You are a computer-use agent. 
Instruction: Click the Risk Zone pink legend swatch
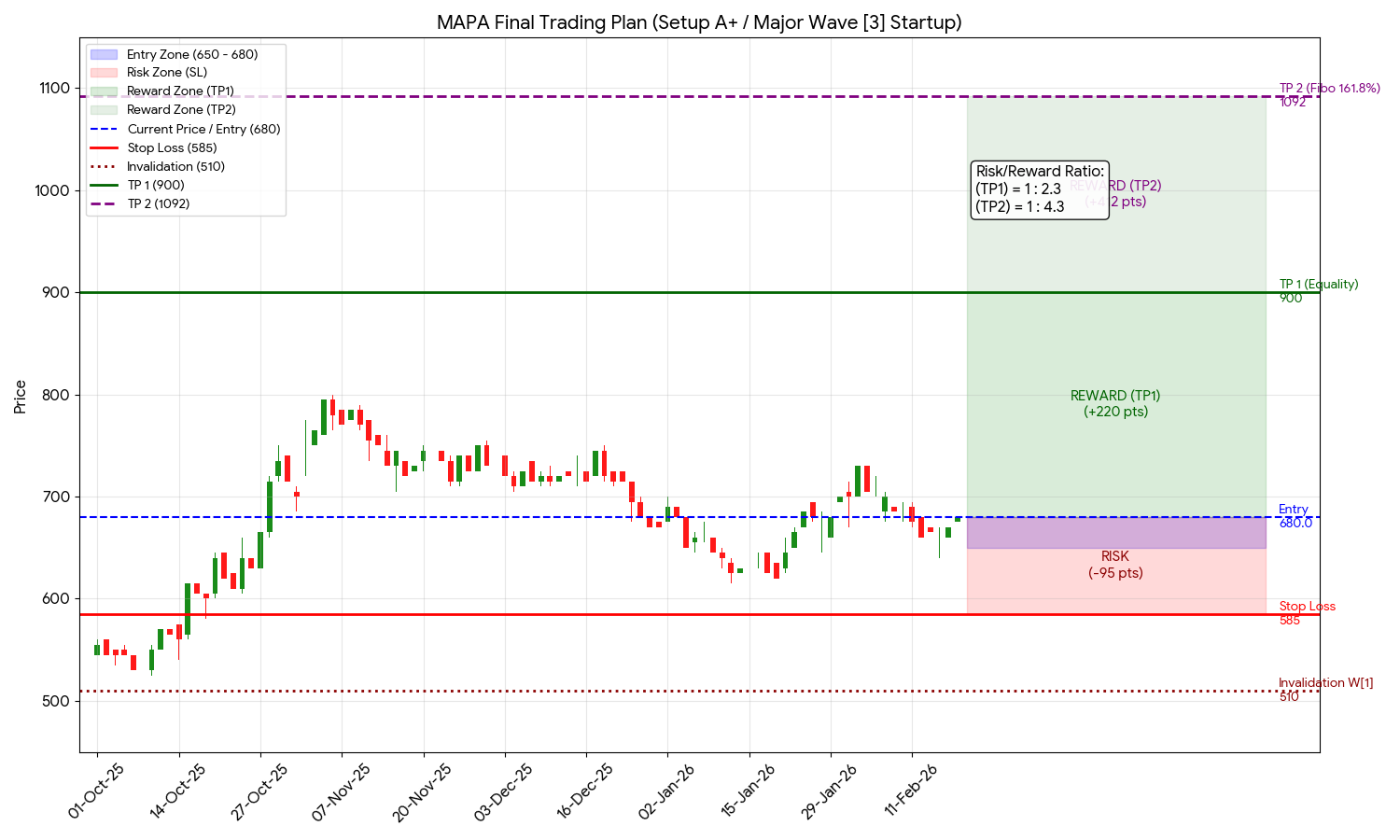coord(104,73)
